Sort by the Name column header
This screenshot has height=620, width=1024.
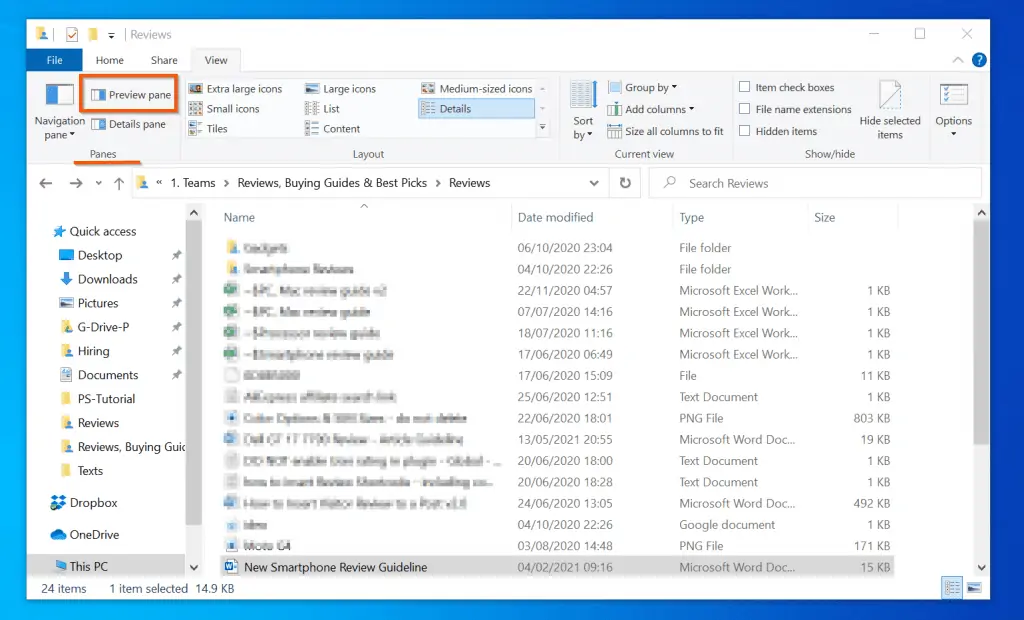point(364,218)
